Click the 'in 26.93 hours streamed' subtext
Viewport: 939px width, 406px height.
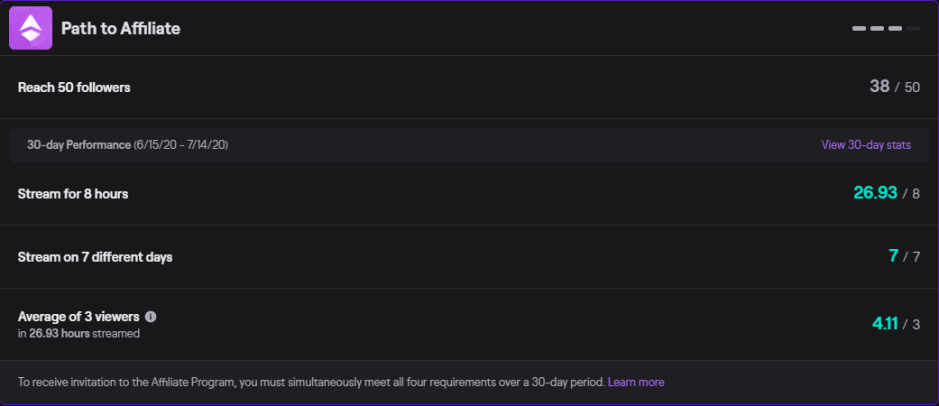pyautogui.click(x=79, y=334)
